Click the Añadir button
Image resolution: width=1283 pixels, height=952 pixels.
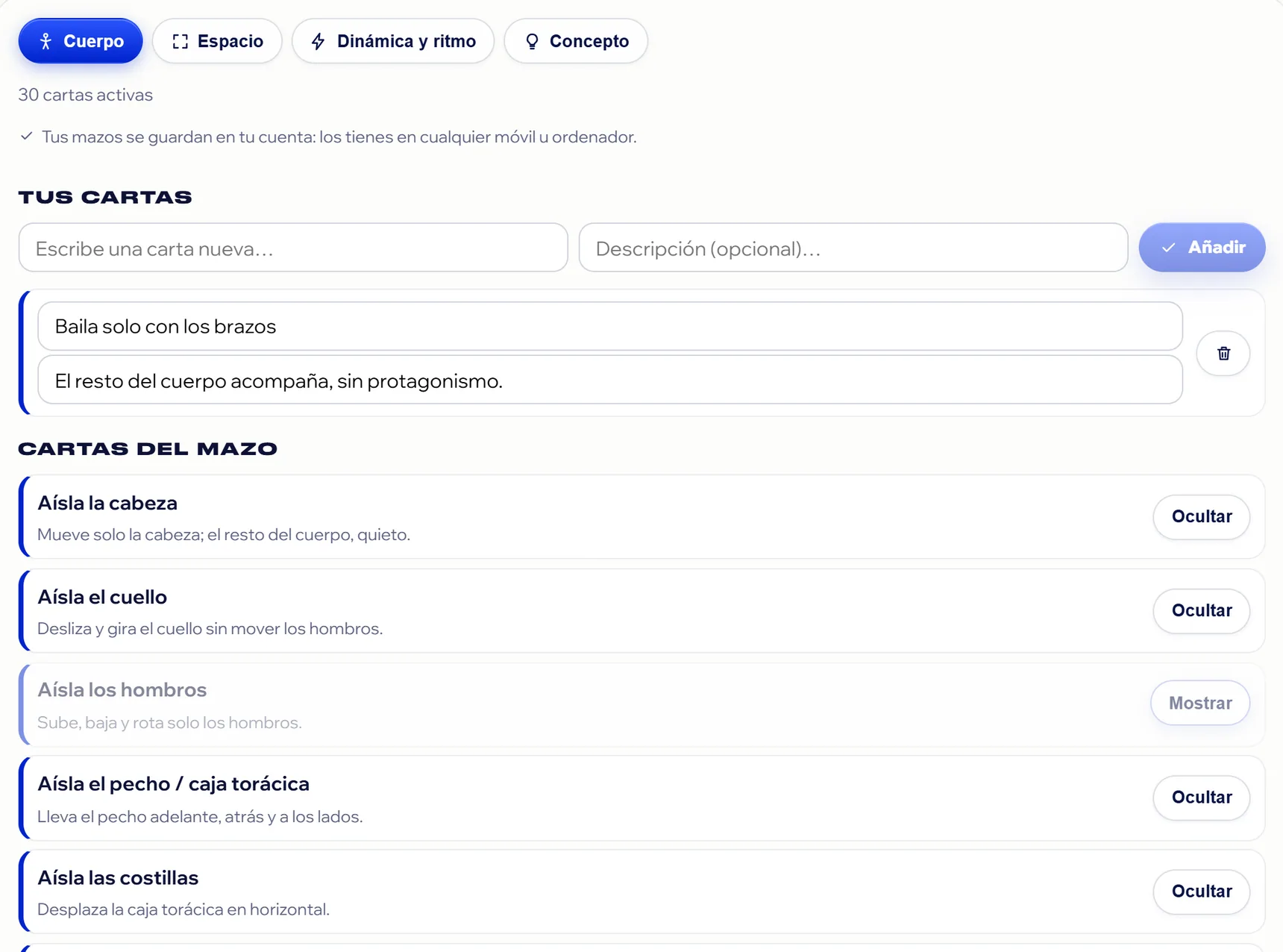[x=1202, y=247]
